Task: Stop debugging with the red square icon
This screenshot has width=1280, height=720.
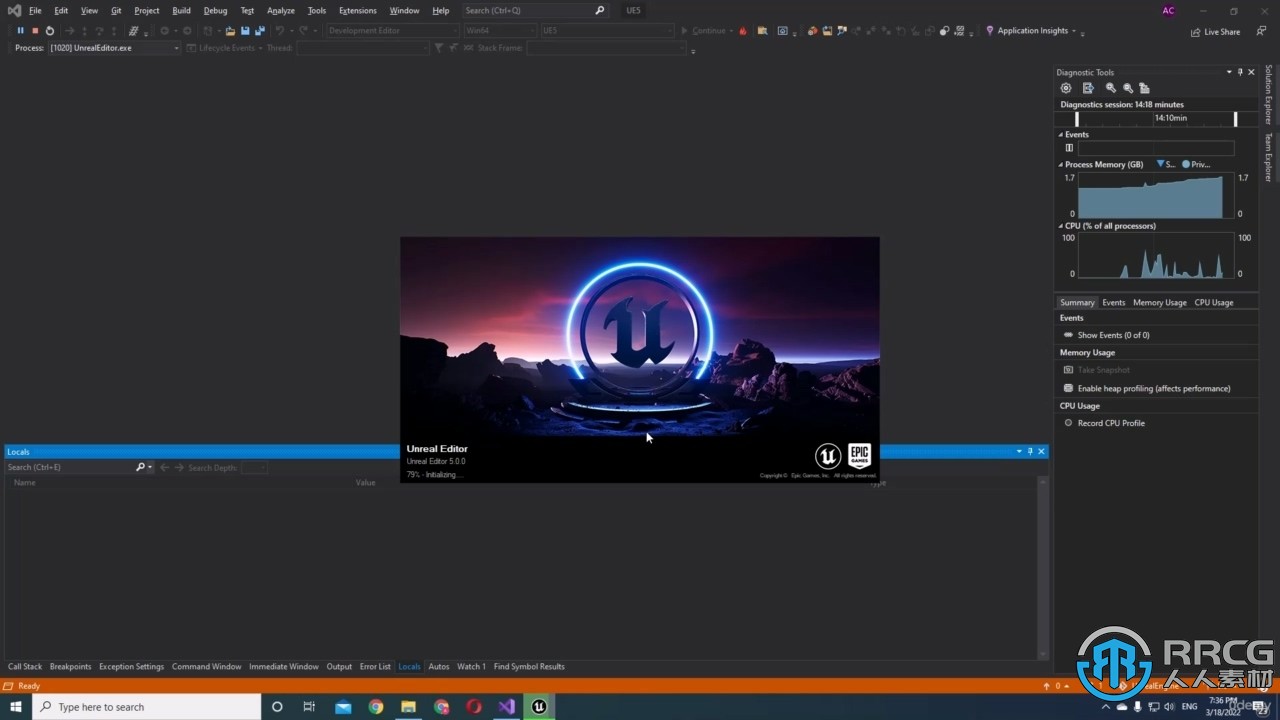Action: pos(35,31)
